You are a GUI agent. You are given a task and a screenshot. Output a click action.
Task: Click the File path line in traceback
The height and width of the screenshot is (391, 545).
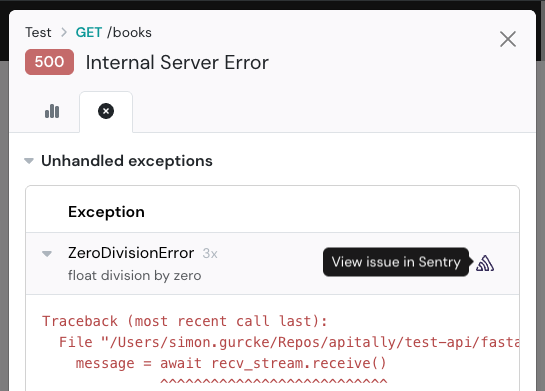(289, 342)
